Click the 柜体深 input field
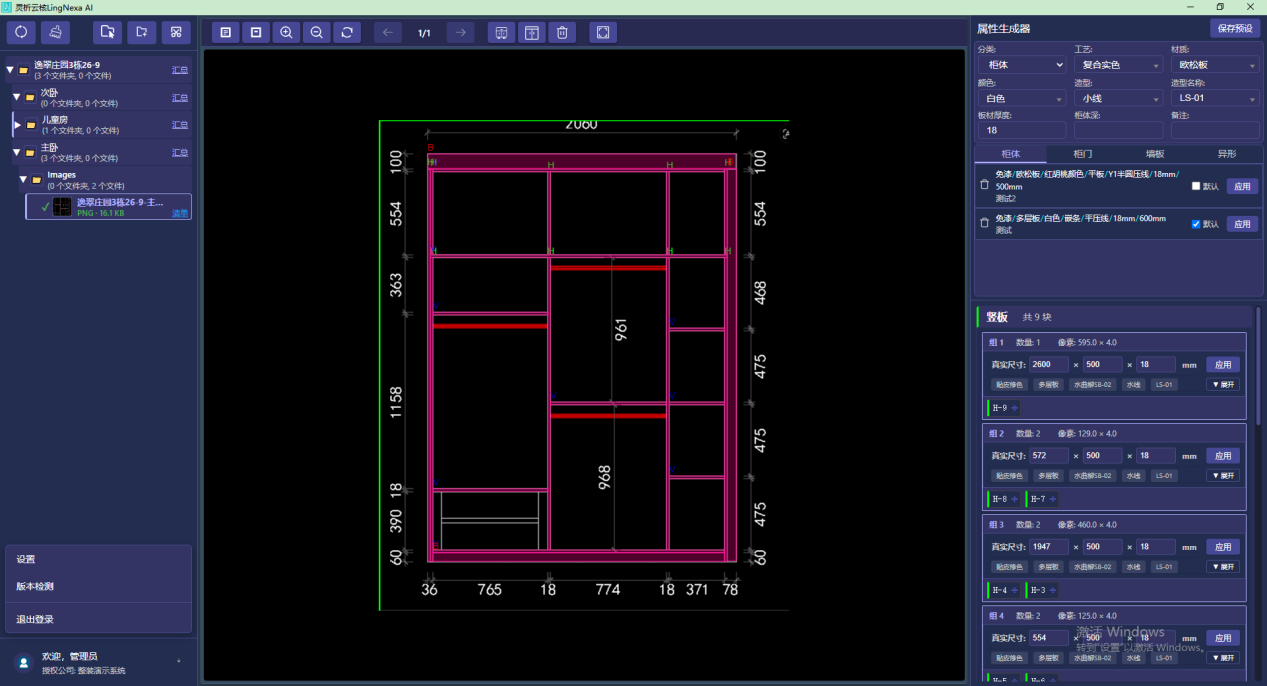 [1117, 130]
